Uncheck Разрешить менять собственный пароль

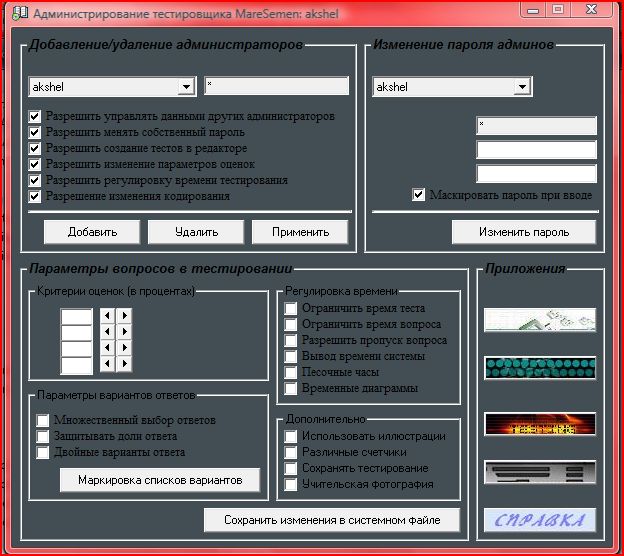pos(36,132)
